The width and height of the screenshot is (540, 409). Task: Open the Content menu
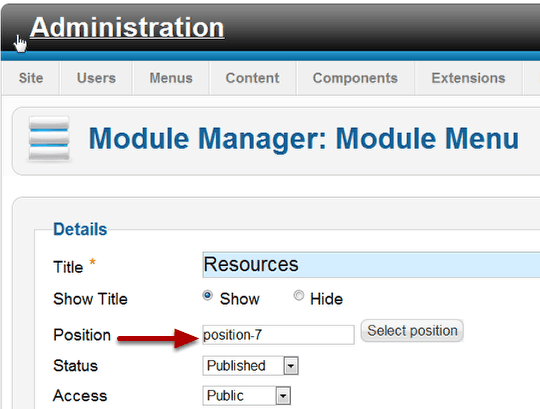[x=252, y=78]
